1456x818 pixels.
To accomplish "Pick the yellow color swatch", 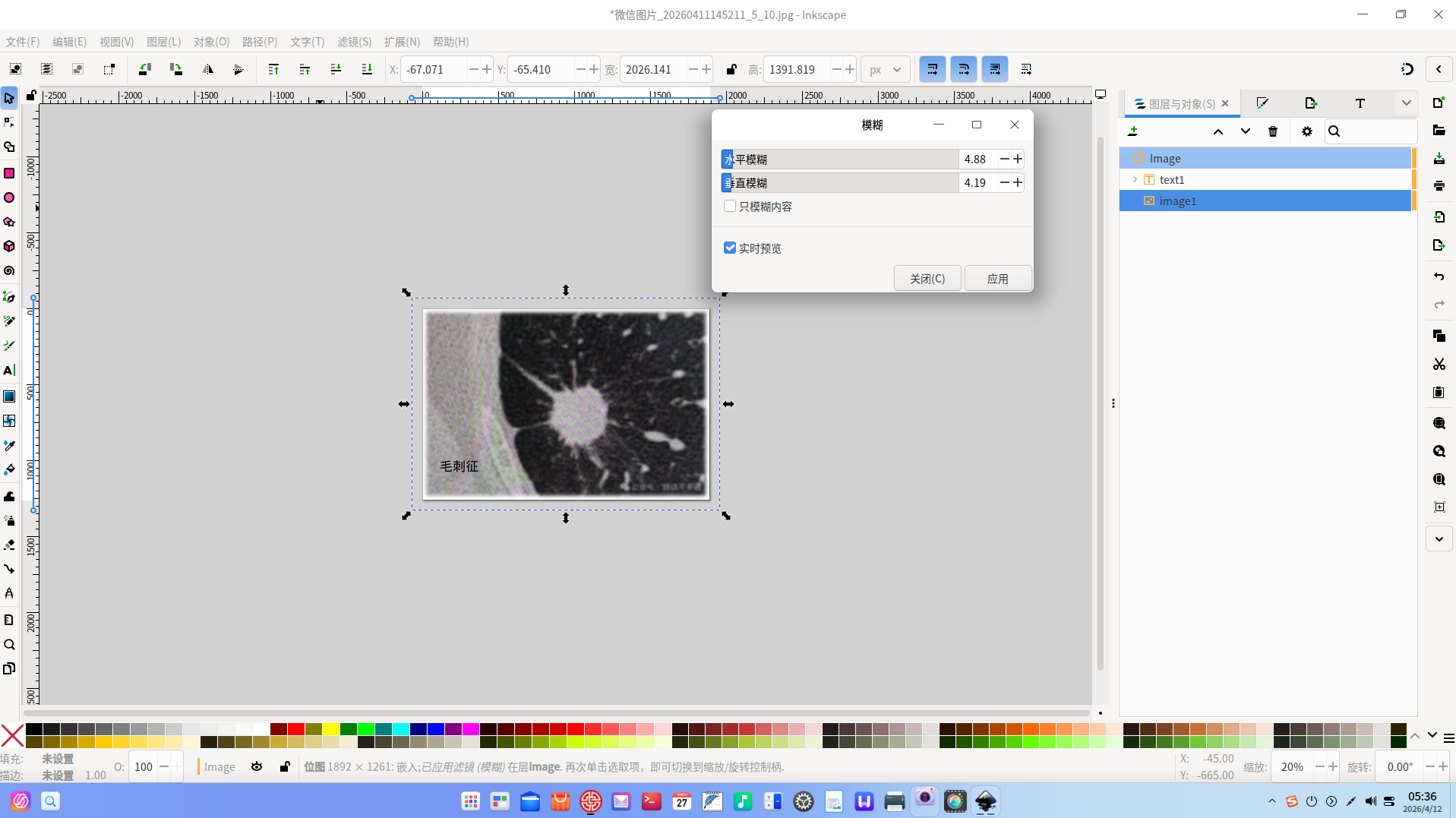I will [331, 729].
